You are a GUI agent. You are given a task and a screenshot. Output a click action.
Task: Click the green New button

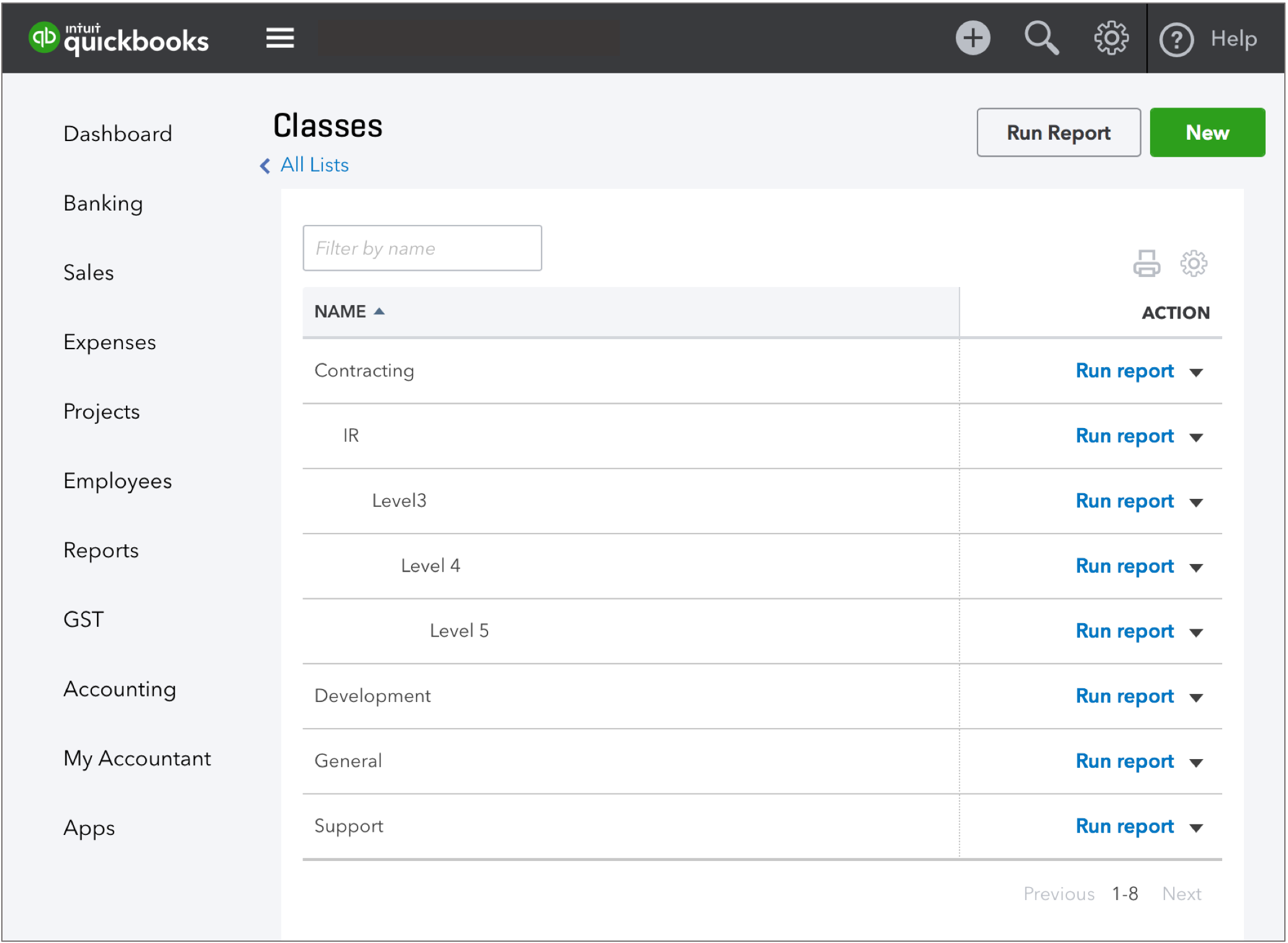(1207, 132)
